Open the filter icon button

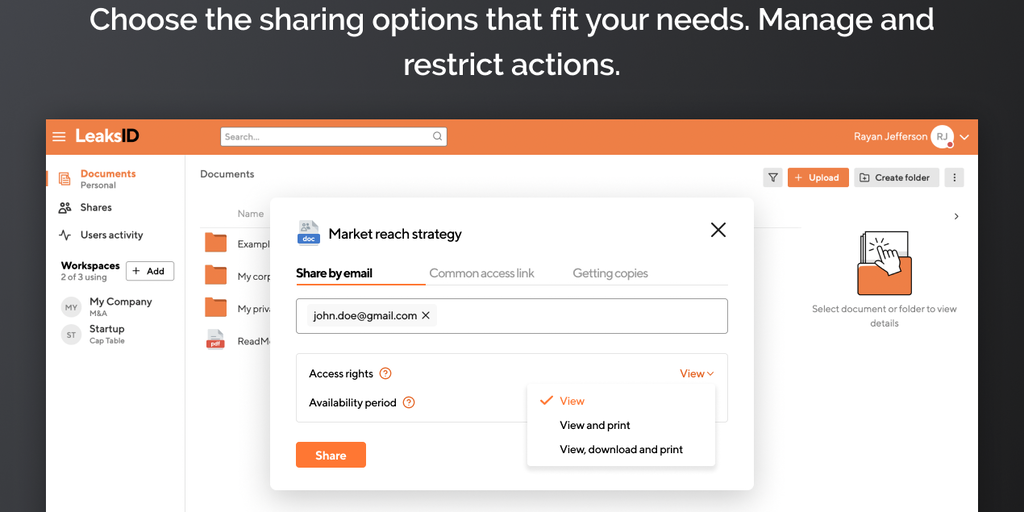coord(772,178)
